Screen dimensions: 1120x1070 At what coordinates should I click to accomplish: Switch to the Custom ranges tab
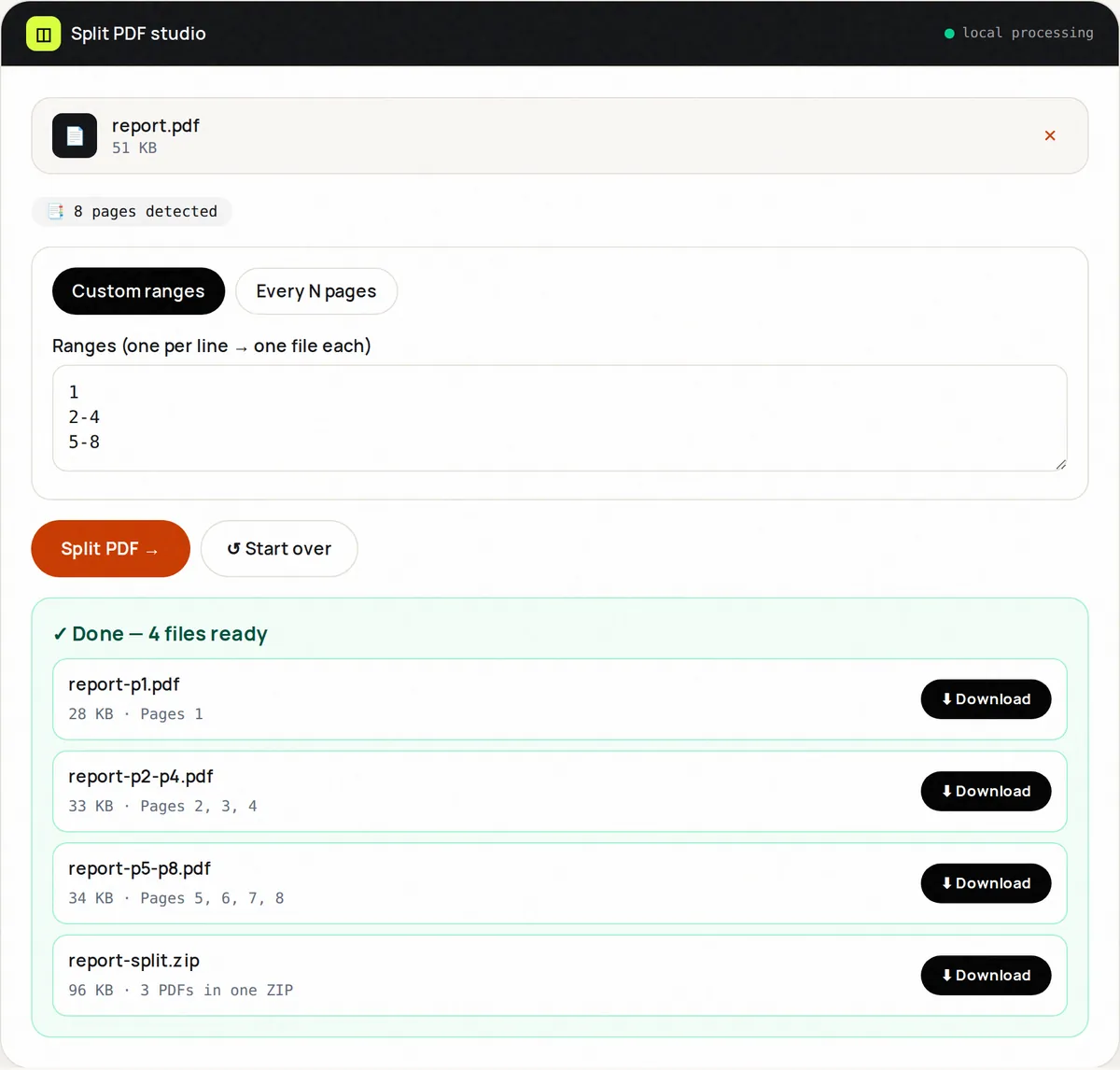(138, 291)
